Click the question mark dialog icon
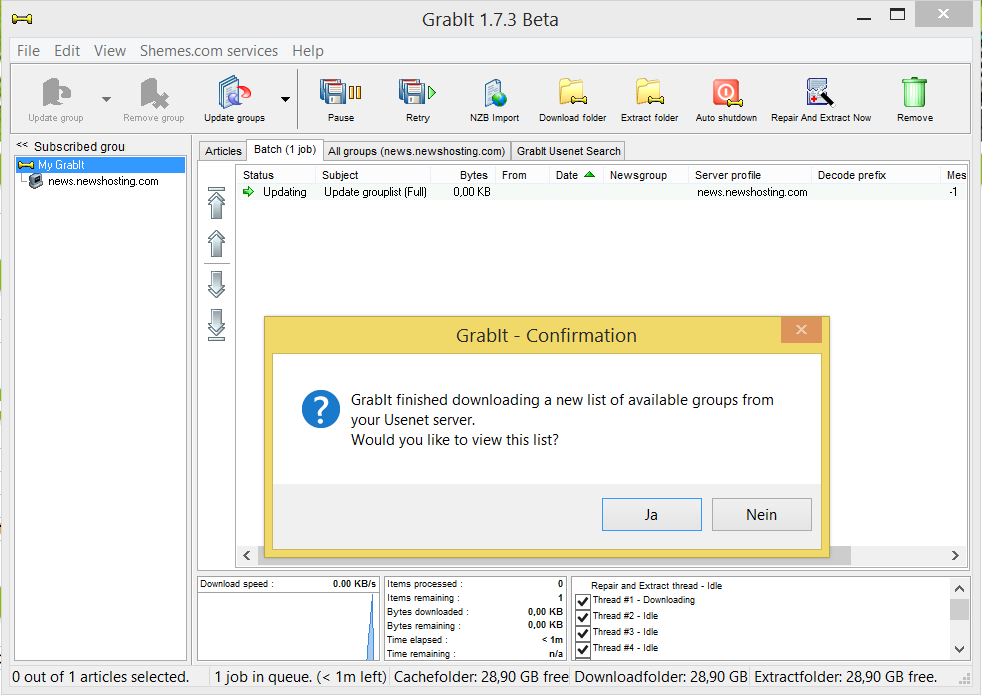This screenshot has height=696, width=982. tap(321, 409)
